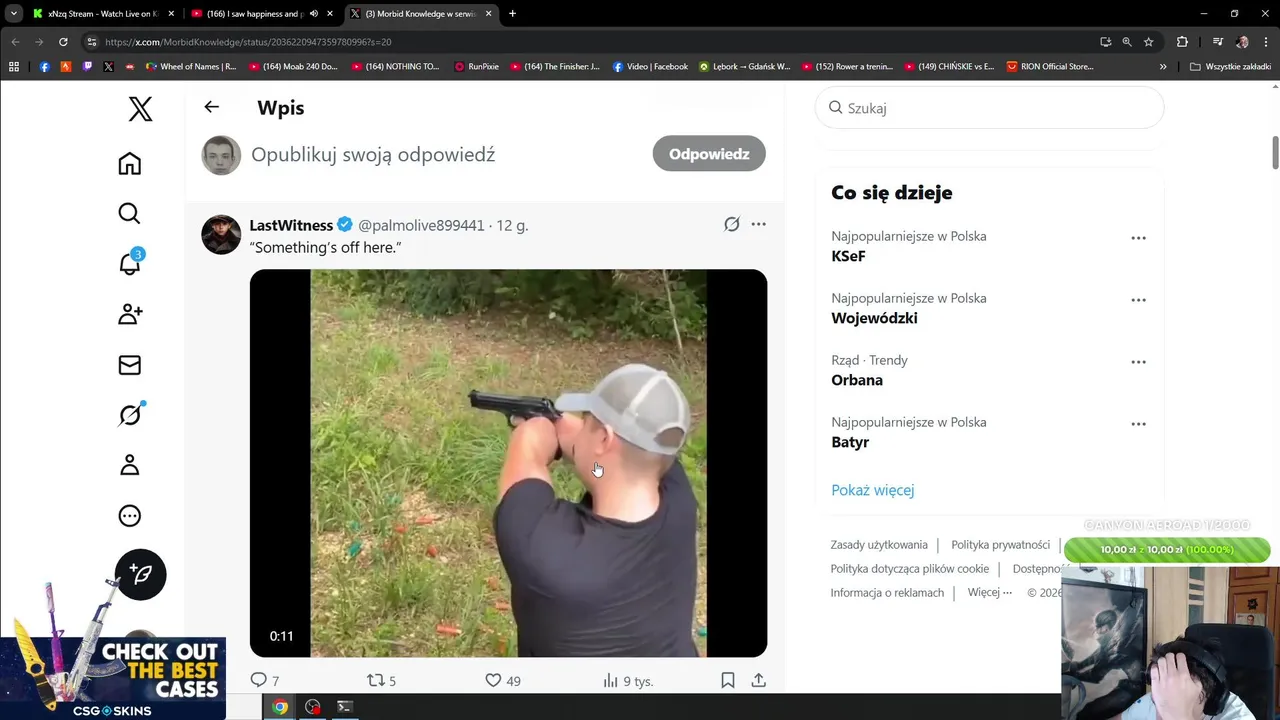Open the X home feed icon
Image resolution: width=1280 pixels, height=720 pixels.
(x=130, y=164)
